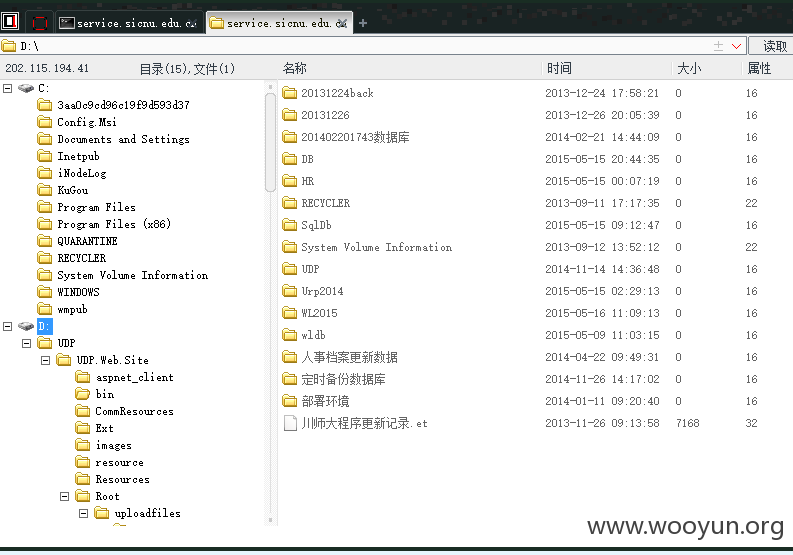This screenshot has height=555, width=793.
Task: Click the 人事档案更新数据 folder icon
Action: tap(290, 357)
